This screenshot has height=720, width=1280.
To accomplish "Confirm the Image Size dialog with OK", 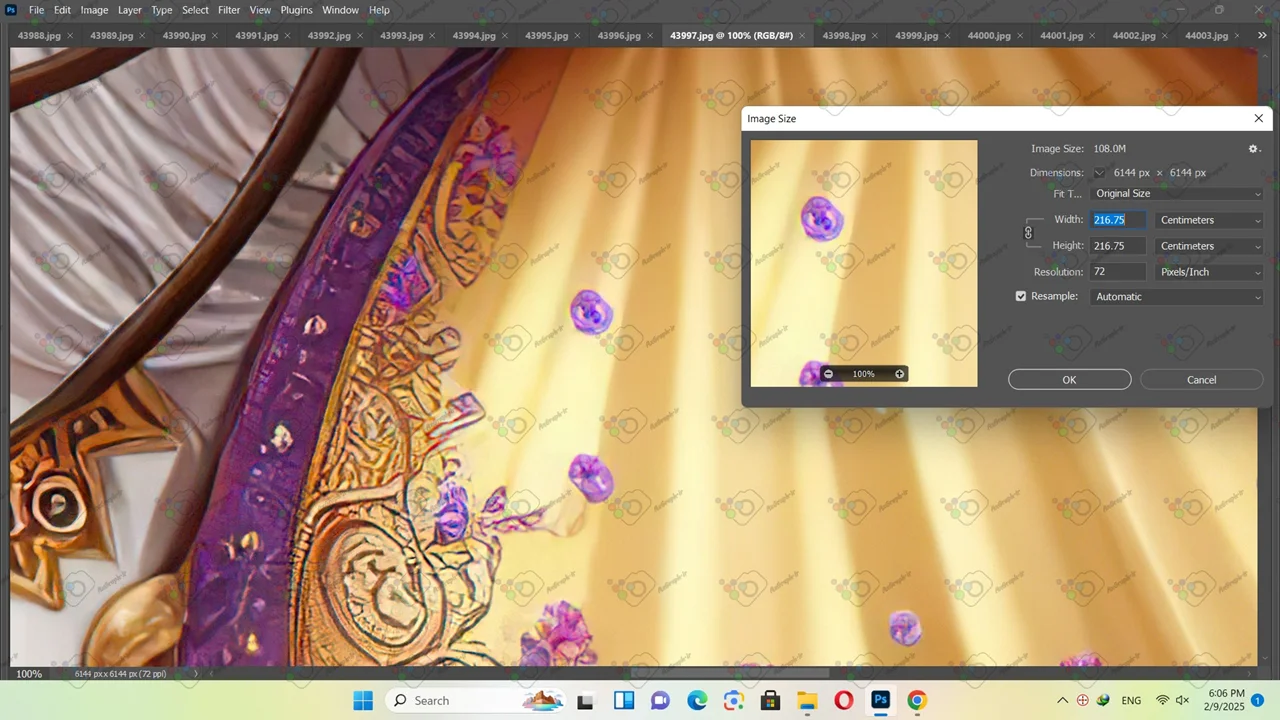I will [x=1069, y=380].
